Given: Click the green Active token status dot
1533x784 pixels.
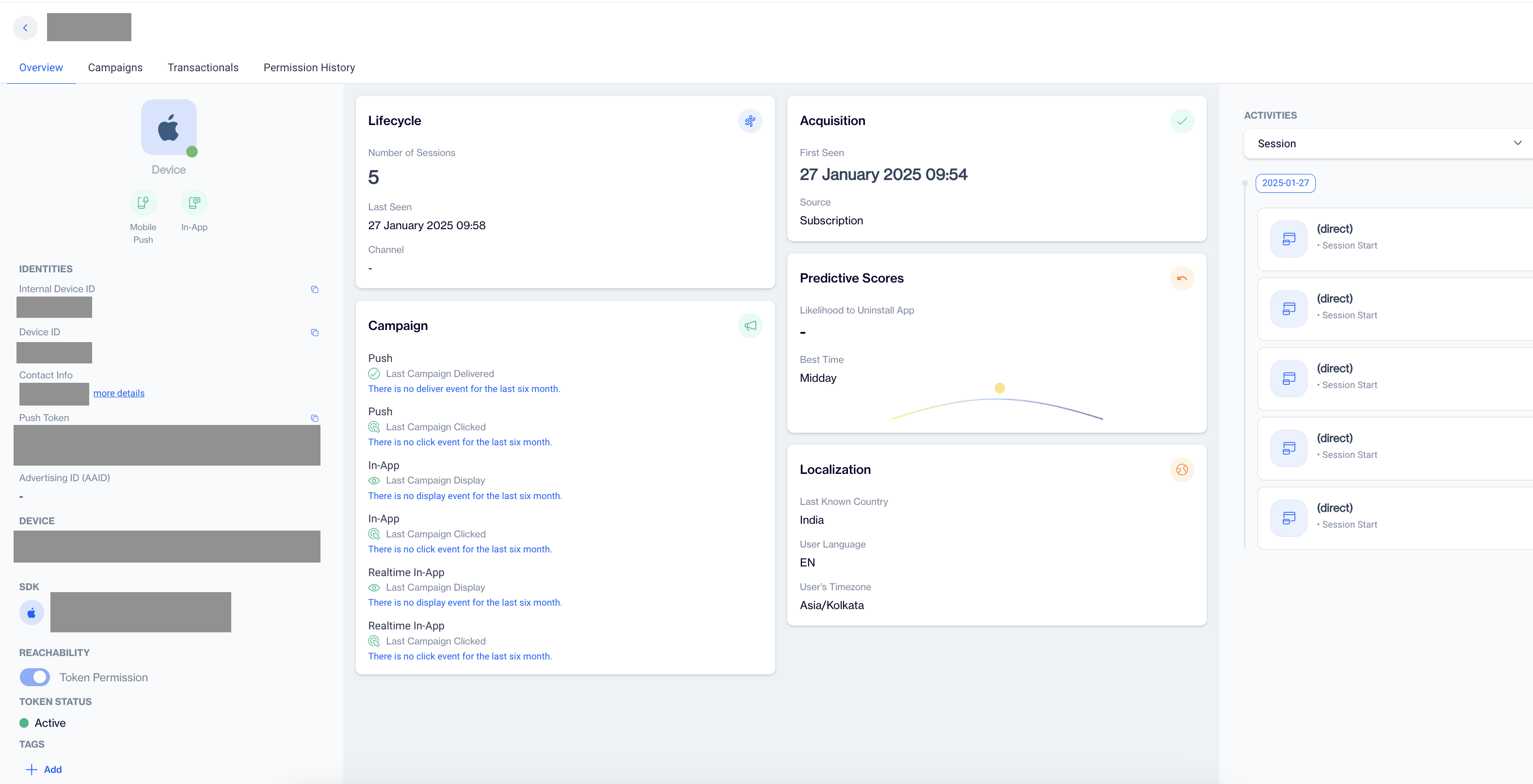Looking at the screenshot, I should pos(24,723).
